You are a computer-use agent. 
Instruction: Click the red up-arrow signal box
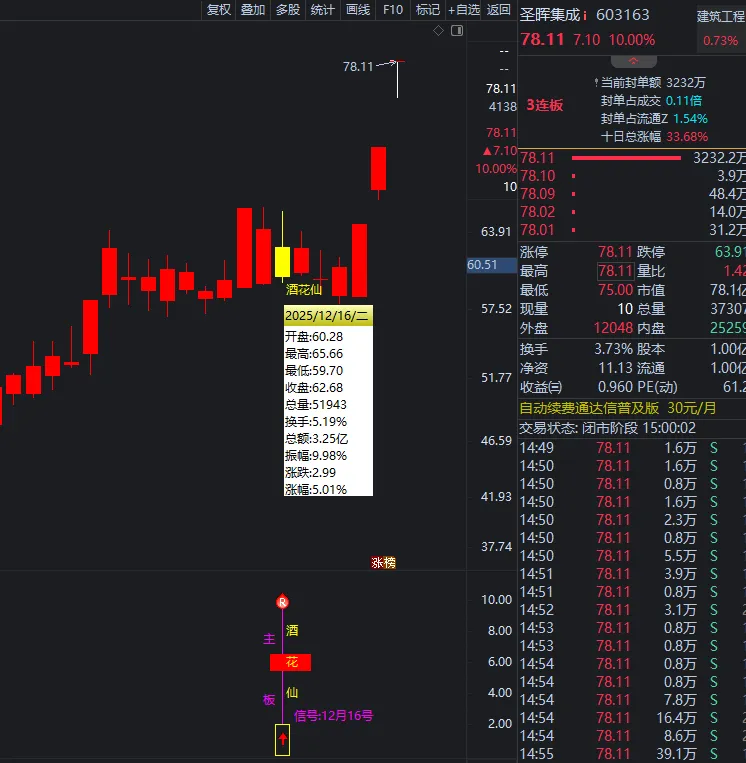click(283, 740)
